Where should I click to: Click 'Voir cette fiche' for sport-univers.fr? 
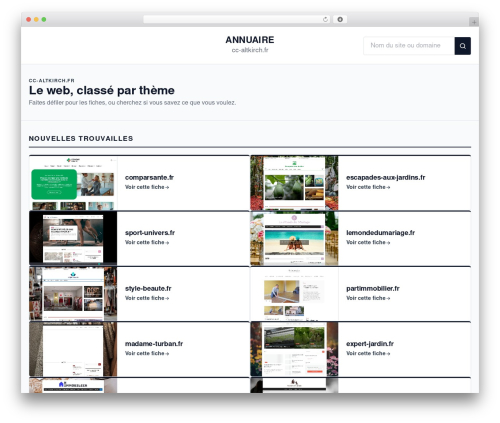tap(147, 242)
